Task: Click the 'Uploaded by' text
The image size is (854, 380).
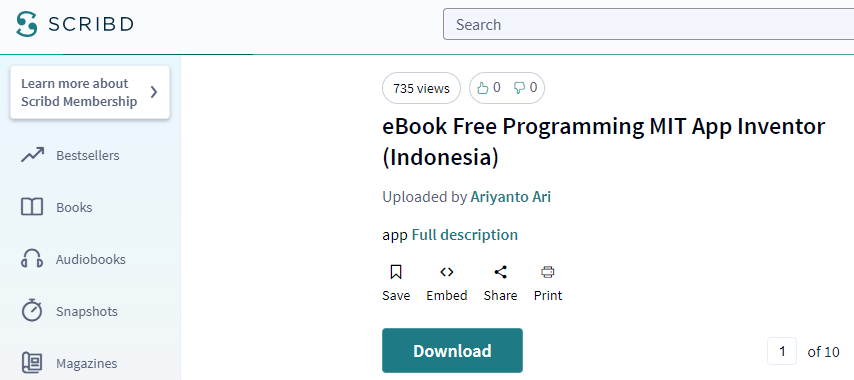Action: tap(425, 197)
